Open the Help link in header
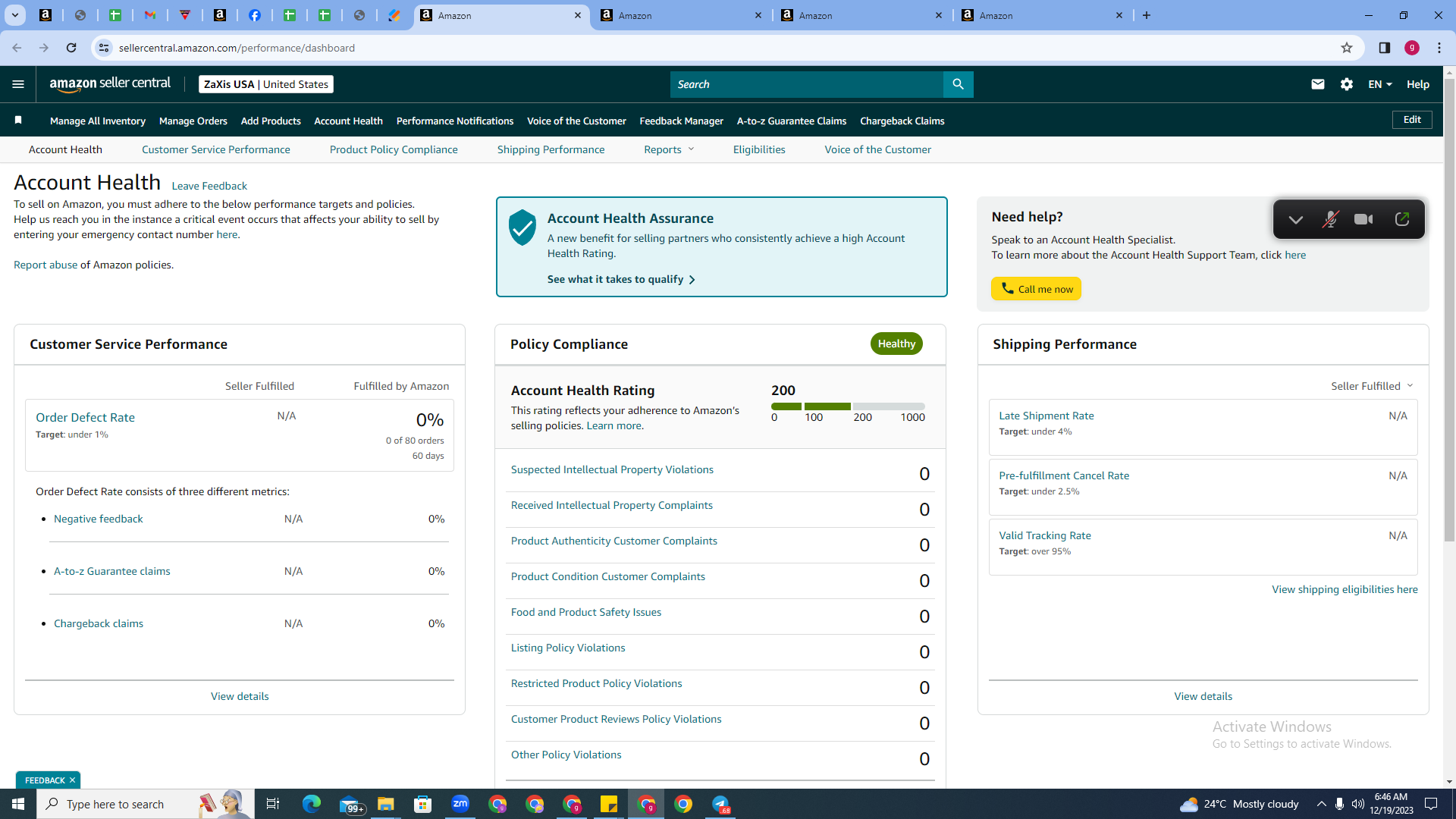Screen dimensions: 1456x819 click(x=1417, y=84)
